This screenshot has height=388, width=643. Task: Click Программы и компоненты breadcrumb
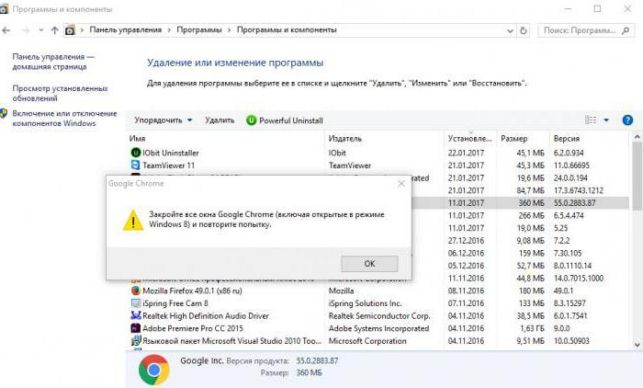tap(287, 30)
